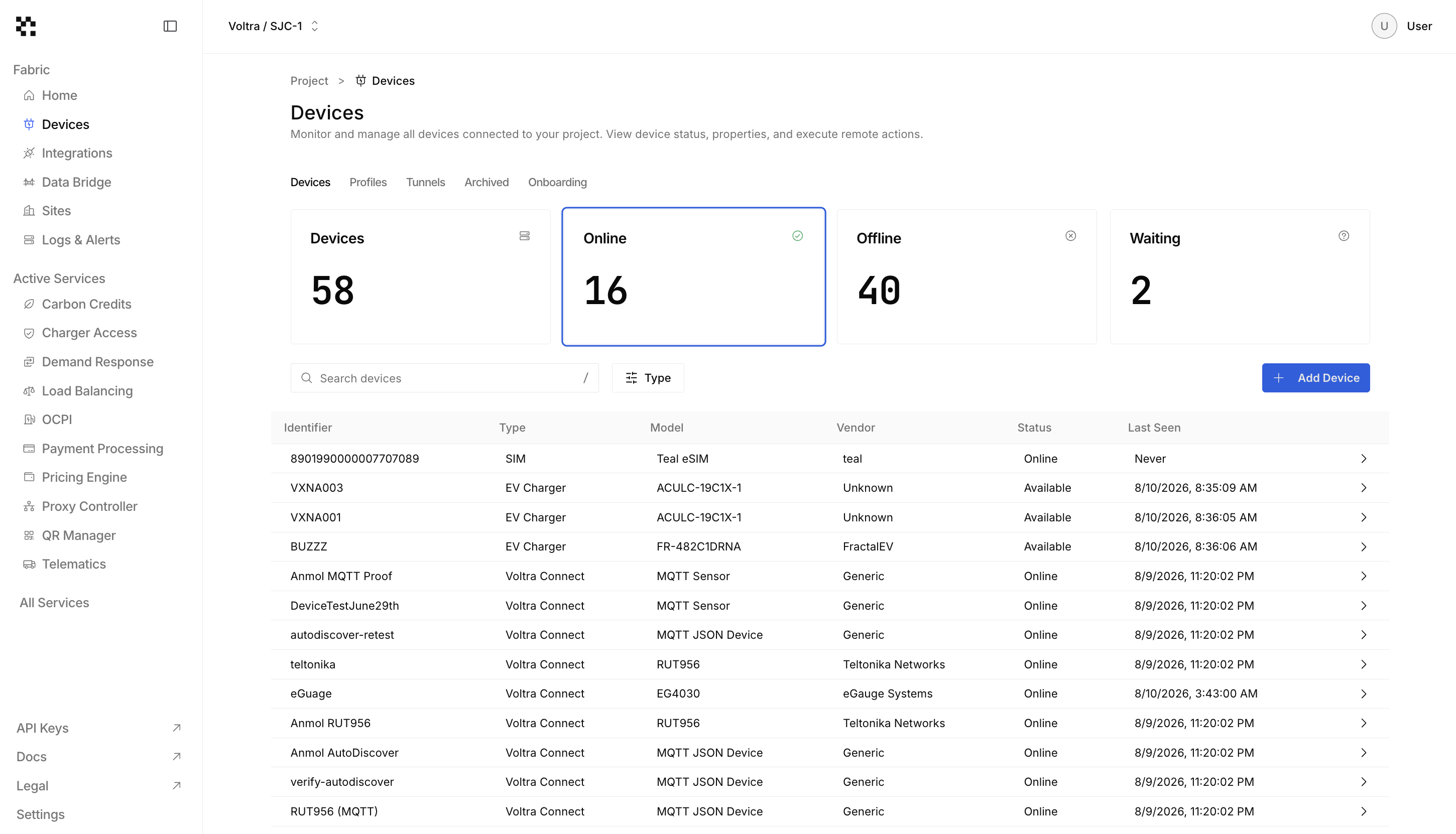Collapse the sidebar with the panel toggle icon

click(170, 26)
